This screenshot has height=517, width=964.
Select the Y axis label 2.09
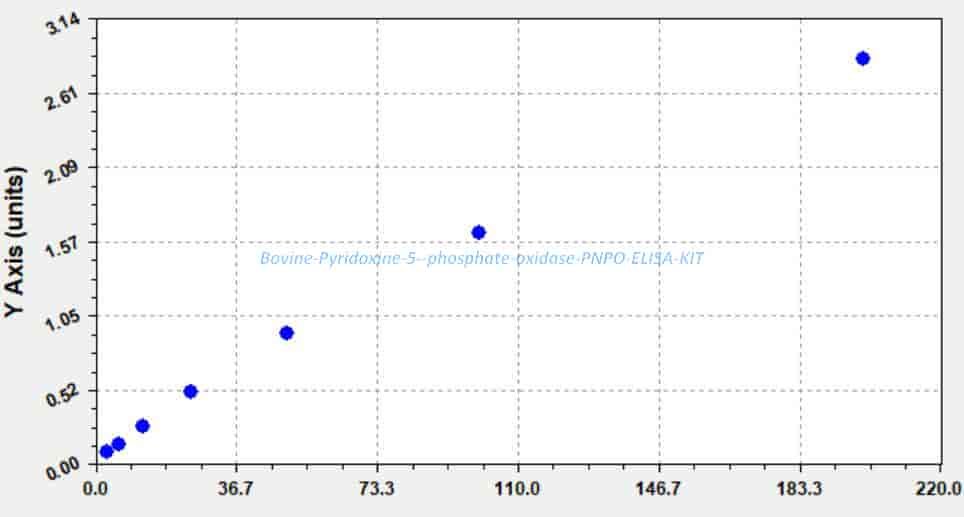63,173
